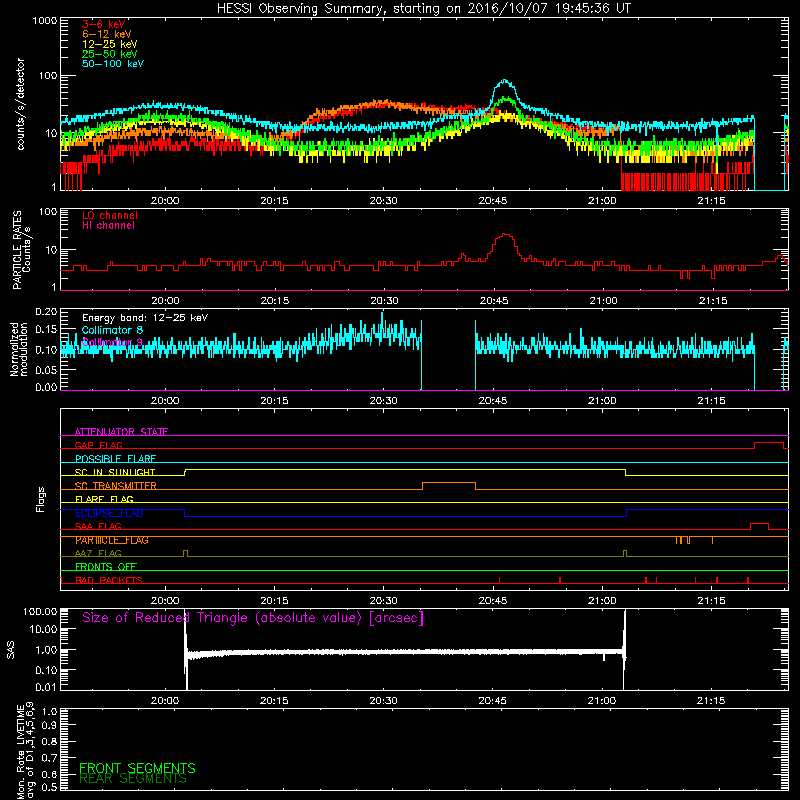This screenshot has width=800, height=800.
Task: Click the 0.01 tick on SAS axis
Action: point(46,687)
